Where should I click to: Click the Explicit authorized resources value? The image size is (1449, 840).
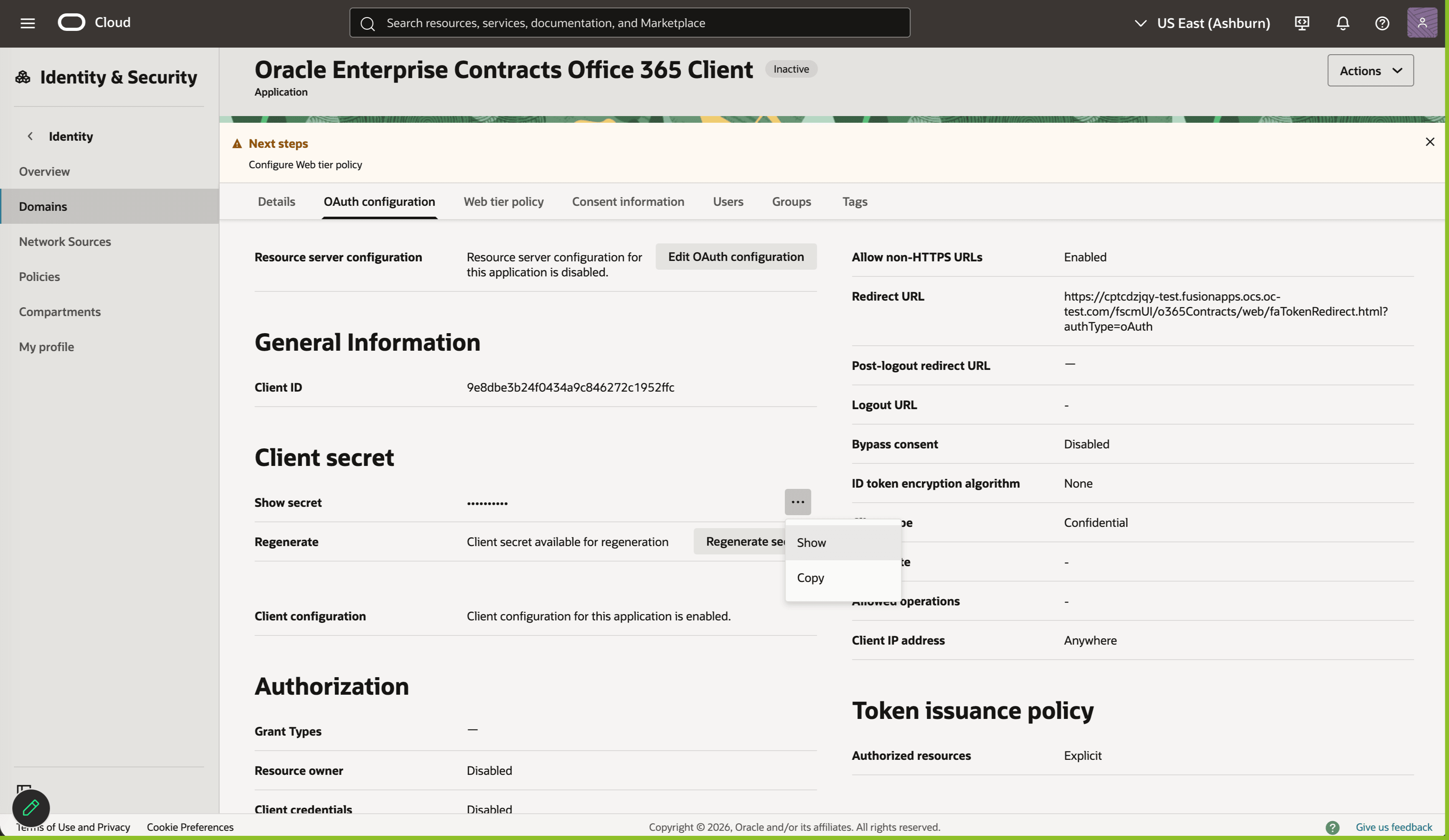click(x=1083, y=756)
